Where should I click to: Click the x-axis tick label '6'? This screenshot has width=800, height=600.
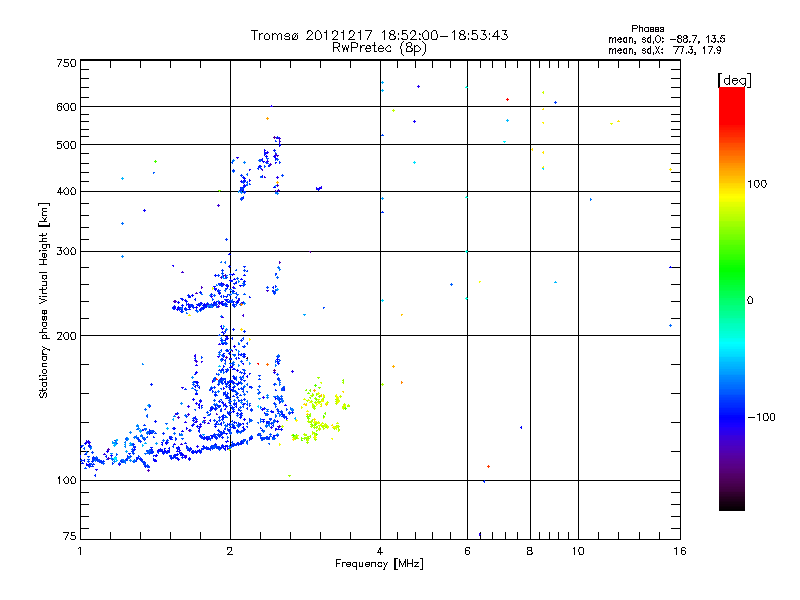[467, 551]
